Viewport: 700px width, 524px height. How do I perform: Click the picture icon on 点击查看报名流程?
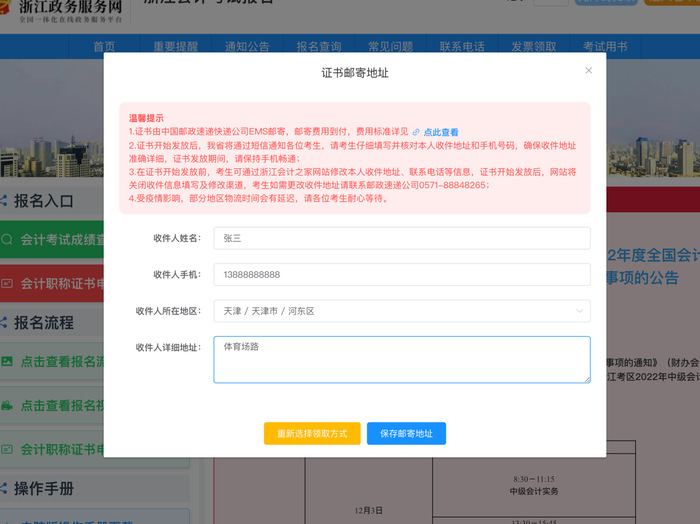tap(7, 362)
